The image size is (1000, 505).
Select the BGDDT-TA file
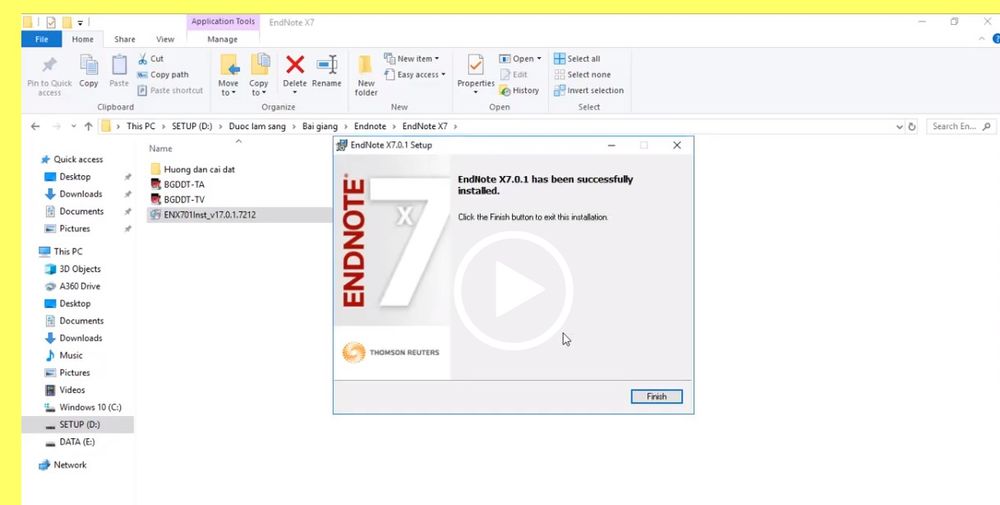click(177, 184)
